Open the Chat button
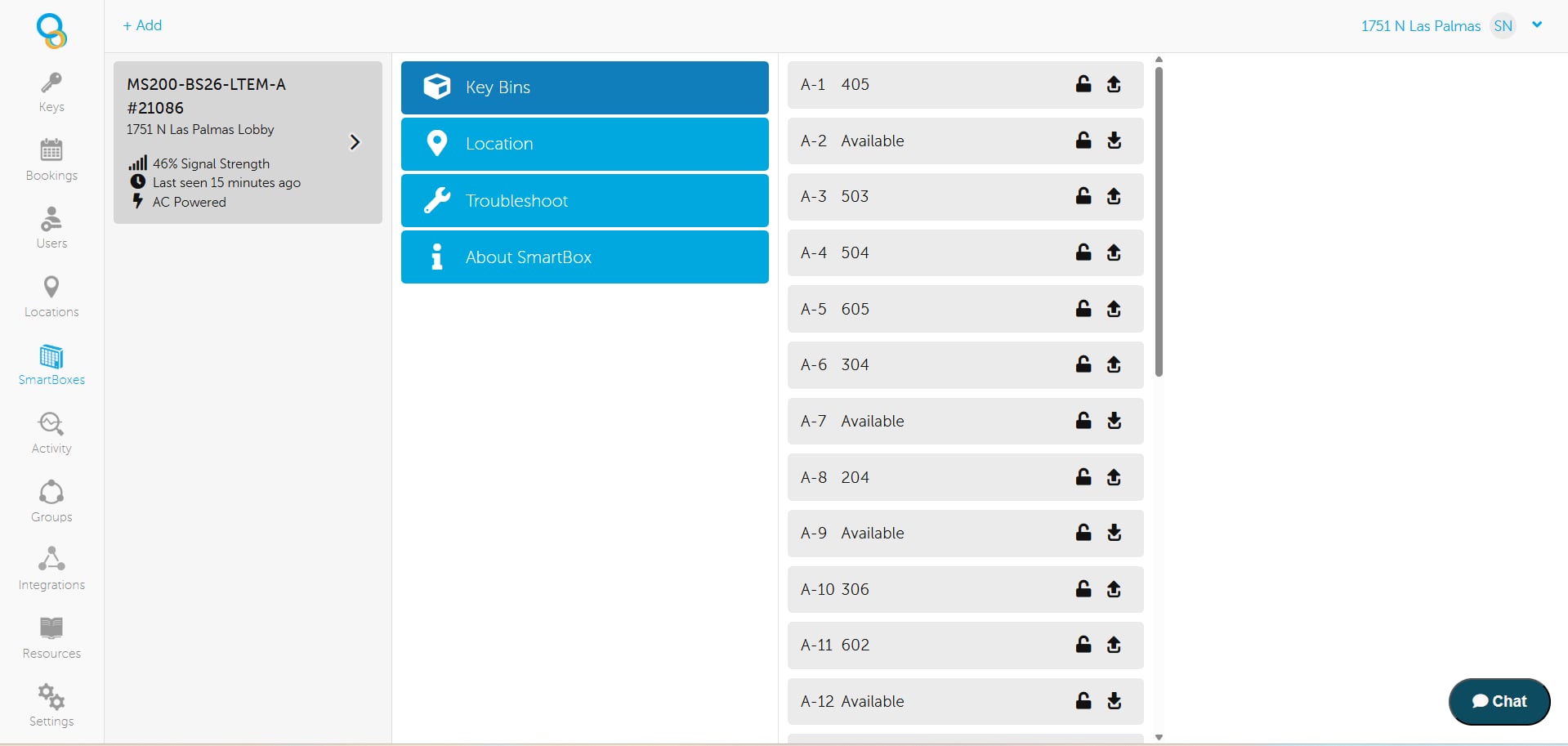The image size is (1568, 746). tap(1499, 701)
